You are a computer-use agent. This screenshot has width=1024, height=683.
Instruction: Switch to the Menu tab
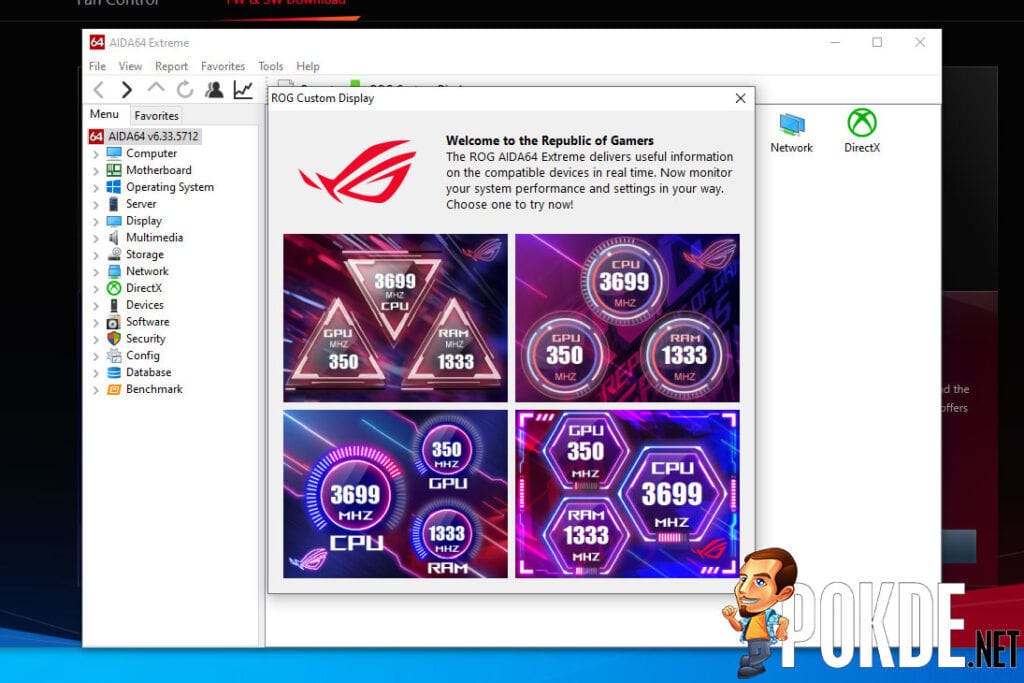click(x=104, y=114)
